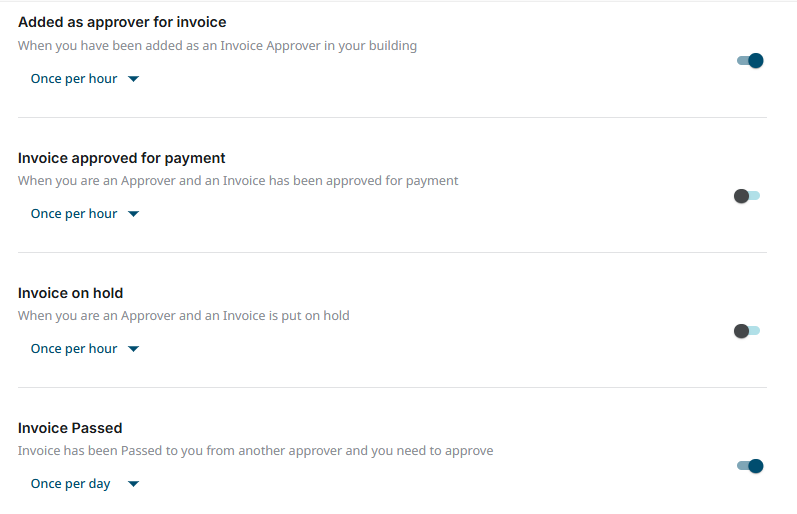Click the Added as approver for invoice heading
797x514 pixels.
pos(122,22)
